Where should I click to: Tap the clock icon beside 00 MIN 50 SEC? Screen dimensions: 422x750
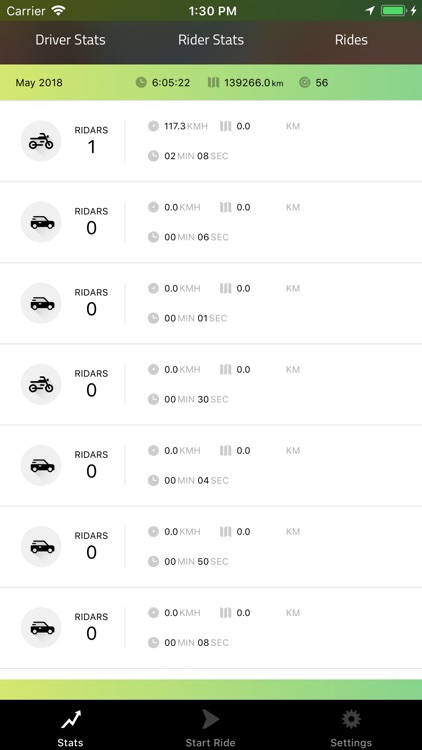point(153,562)
